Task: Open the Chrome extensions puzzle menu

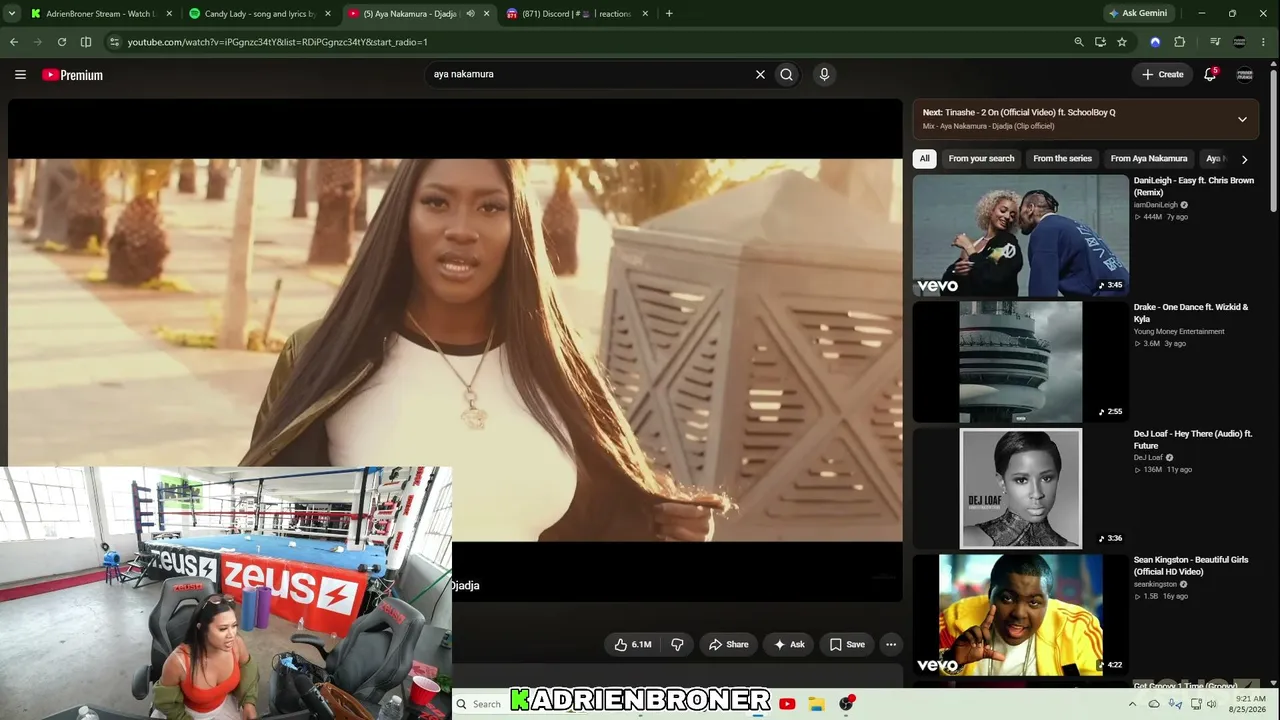Action: click(1180, 42)
